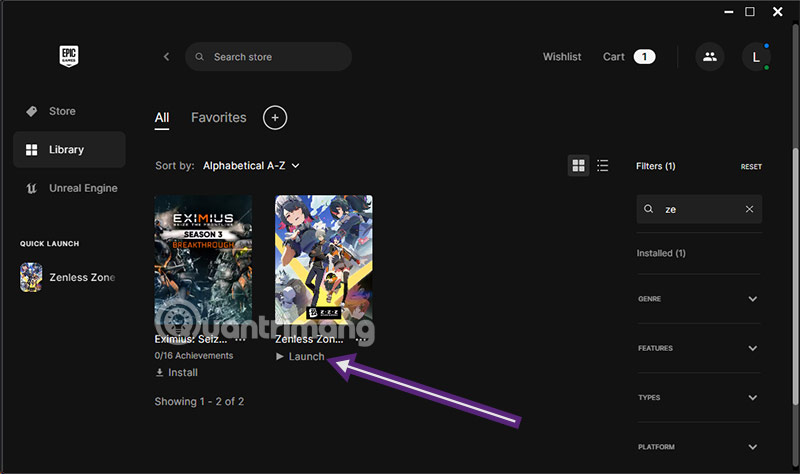
Task: Open the Wishlist page
Action: point(562,57)
